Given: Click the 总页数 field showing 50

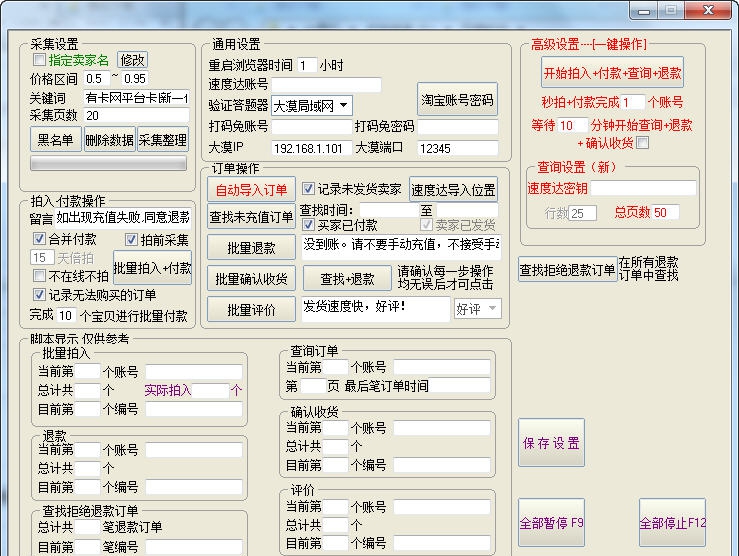Looking at the screenshot, I should click(665, 213).
